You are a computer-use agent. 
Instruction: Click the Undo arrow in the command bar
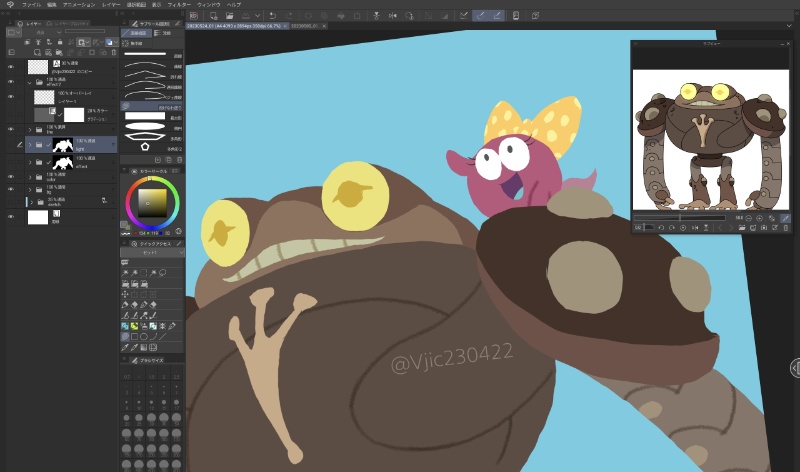(x=272, y=16)
